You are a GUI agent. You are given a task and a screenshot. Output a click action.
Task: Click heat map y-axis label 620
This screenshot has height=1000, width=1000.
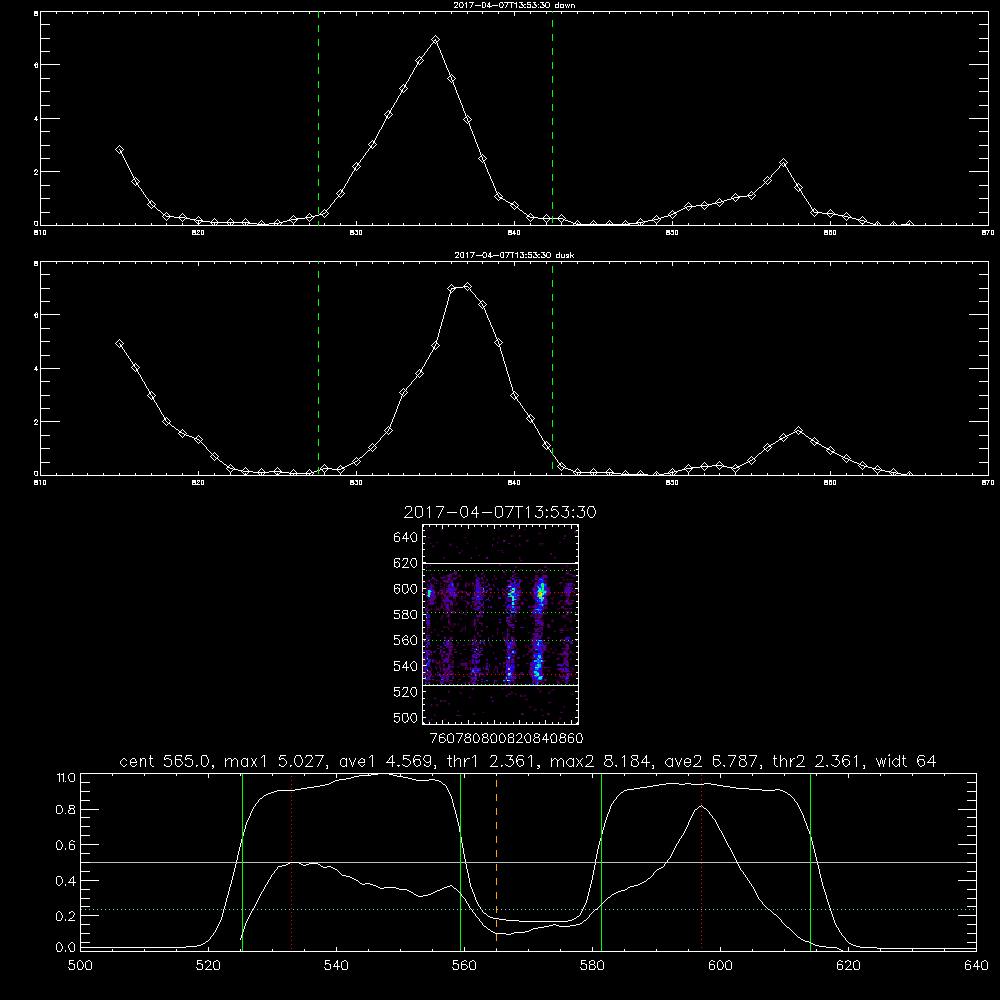coord(406,563)
